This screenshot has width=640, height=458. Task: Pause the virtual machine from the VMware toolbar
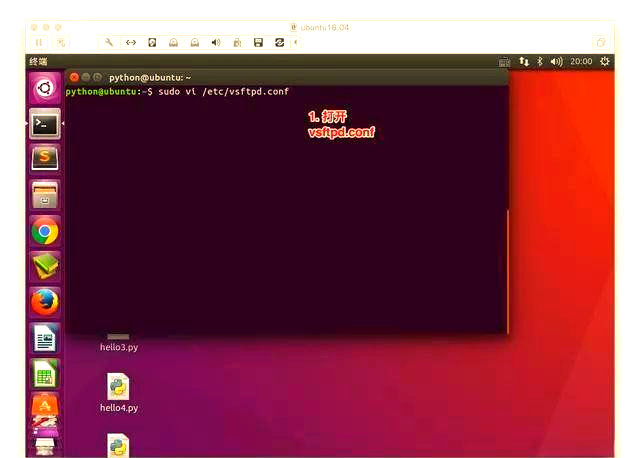39,42
